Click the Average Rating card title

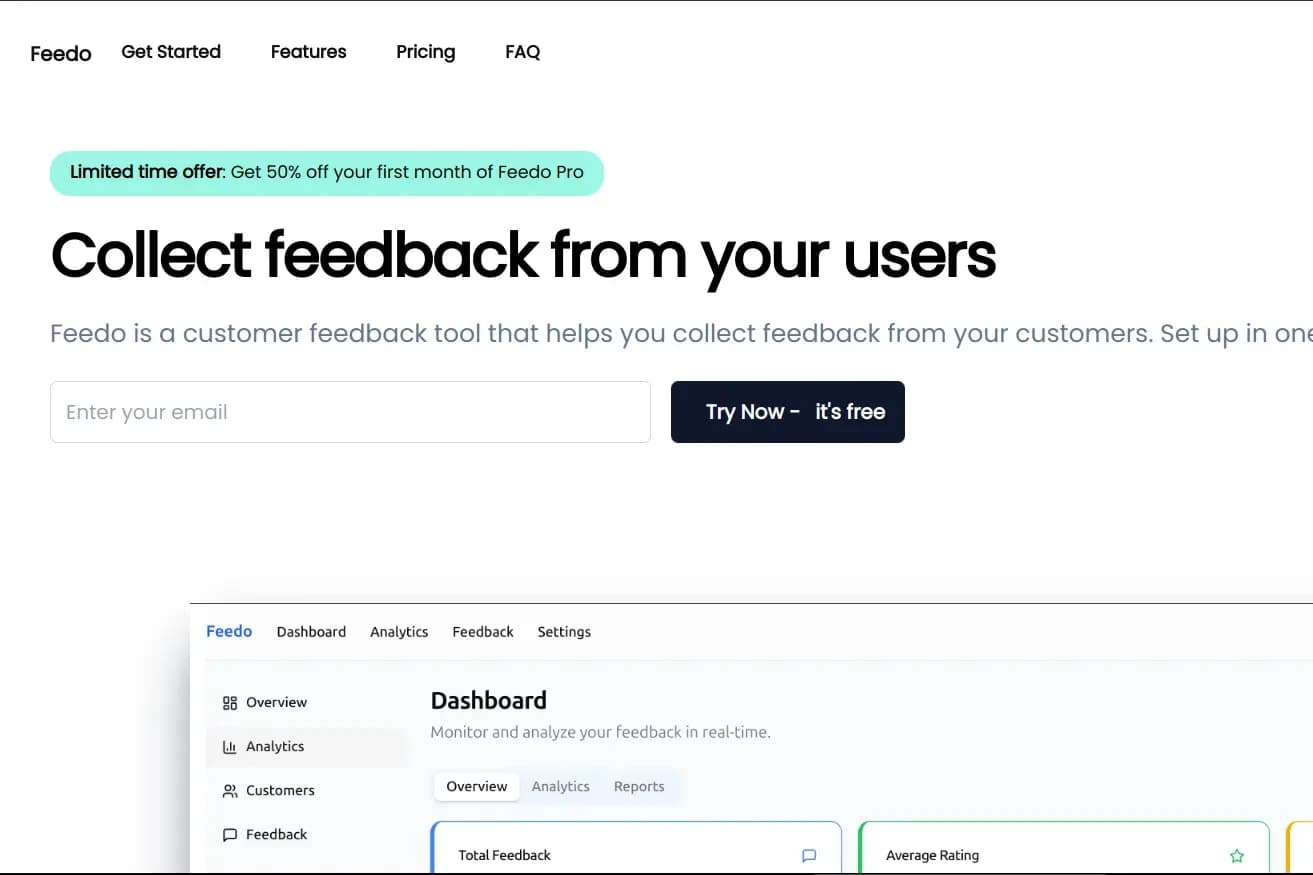tap(932, 856)
